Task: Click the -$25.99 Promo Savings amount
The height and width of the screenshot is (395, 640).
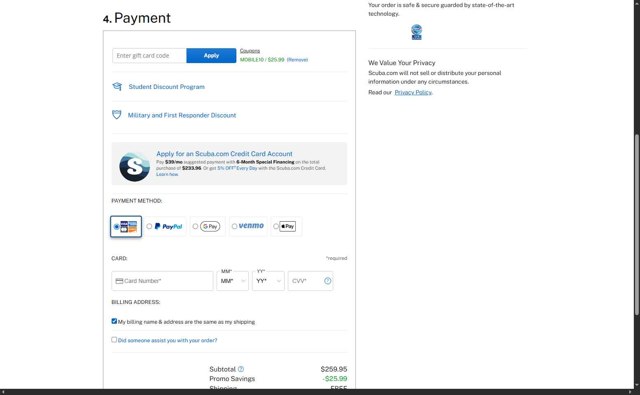Action: coord(335,379)
